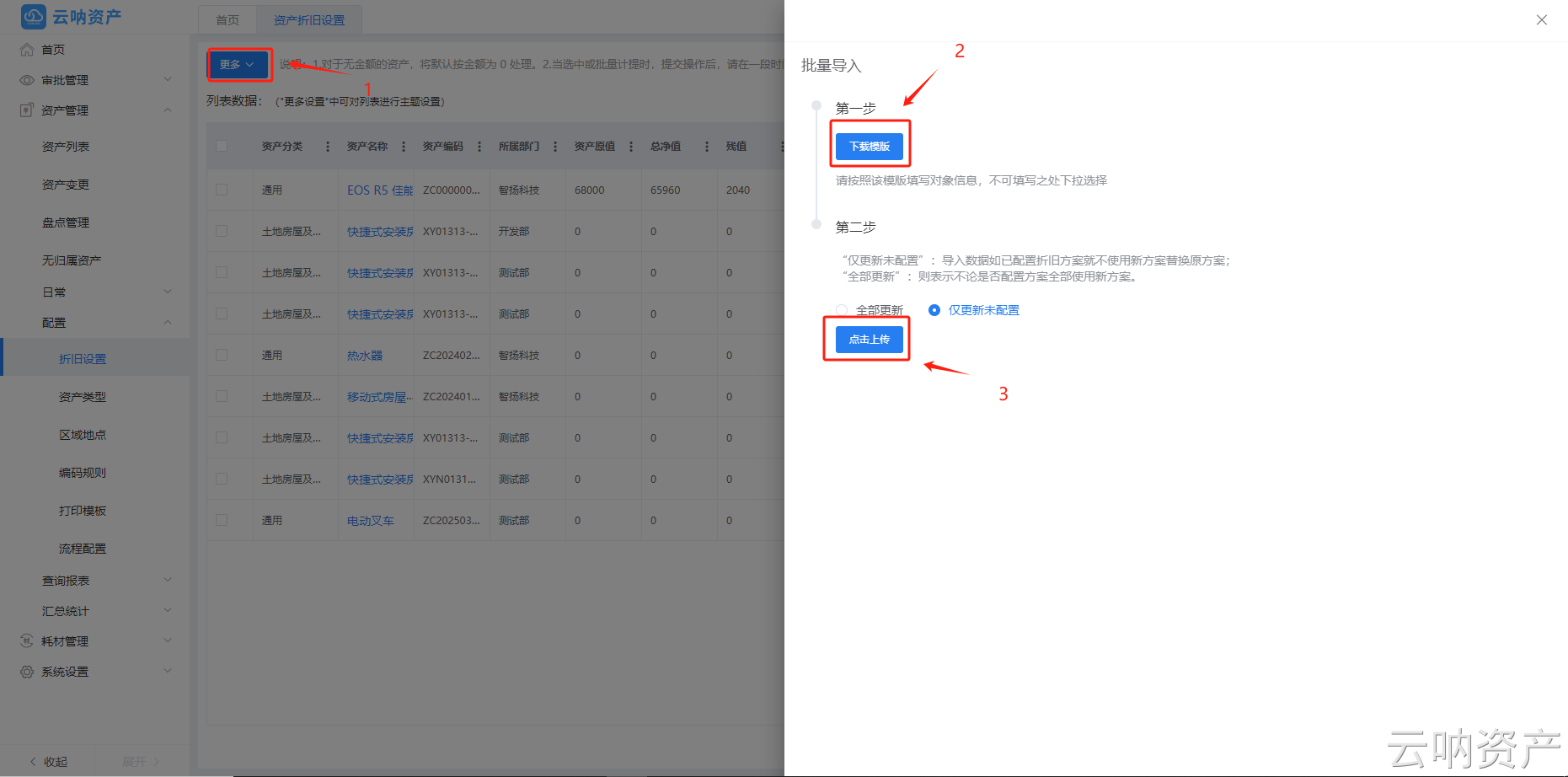This screenshot has height=777, width=1568.
Task: Close the 批量导入 panel
Action: tap(1542, 19)
